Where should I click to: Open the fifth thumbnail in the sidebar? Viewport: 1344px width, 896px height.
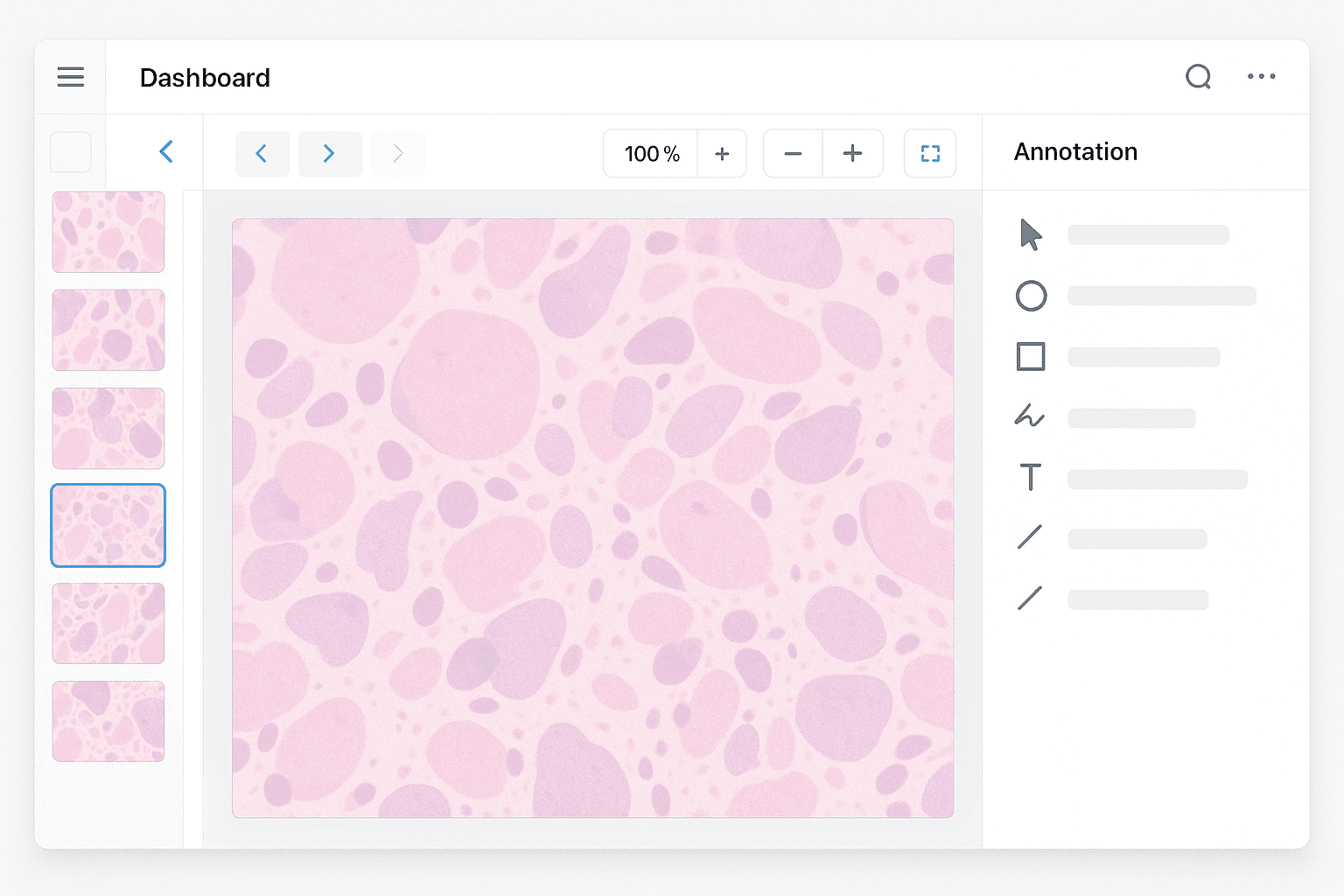click(108, 623)
